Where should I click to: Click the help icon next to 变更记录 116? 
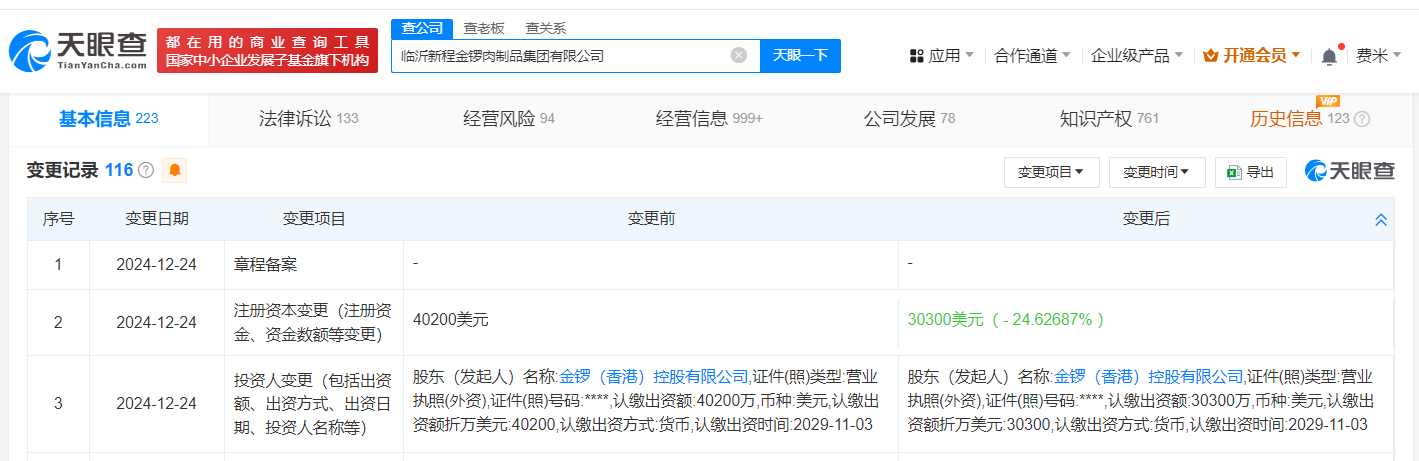click(146, 171)
